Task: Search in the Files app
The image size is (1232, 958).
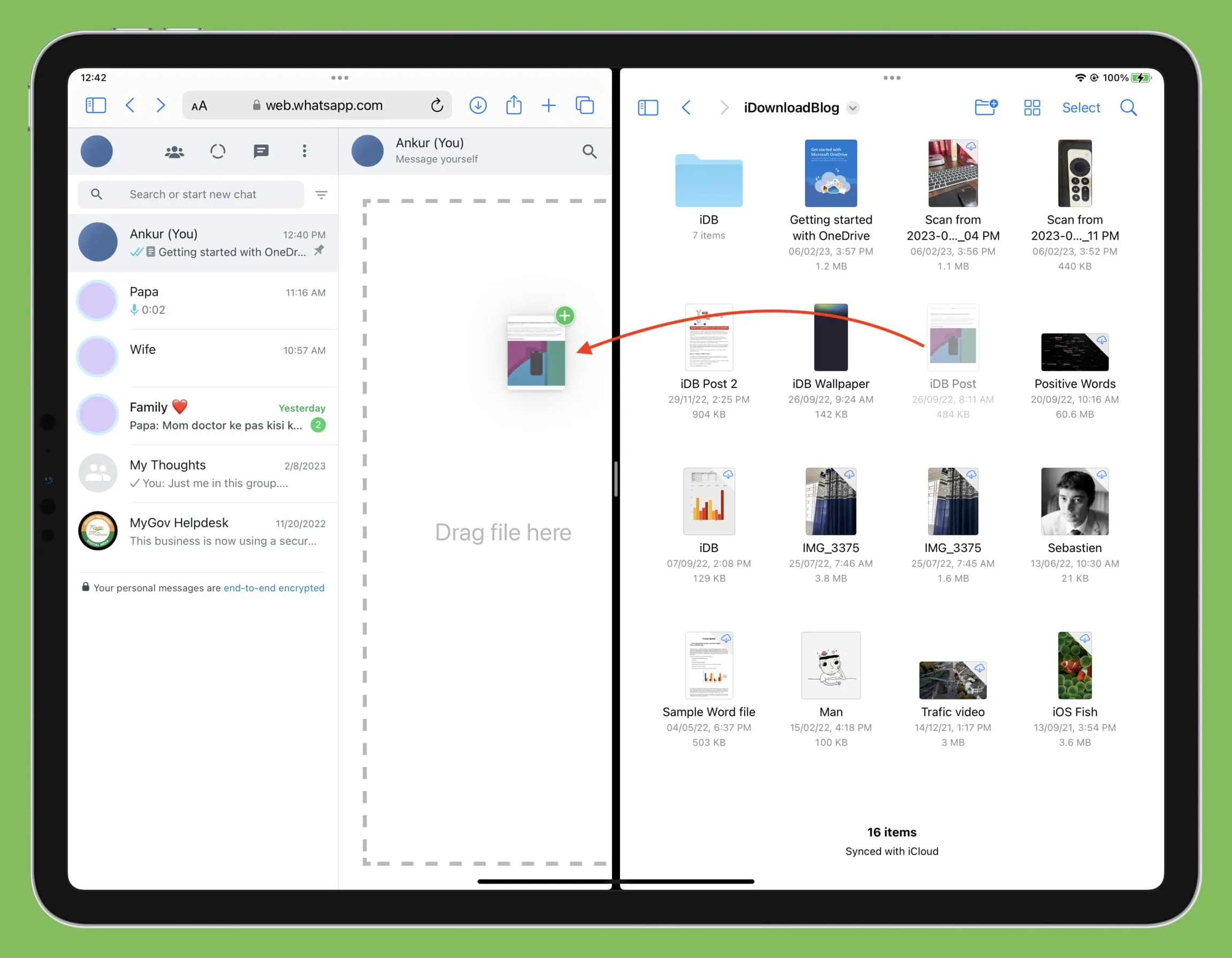Action: click(x=1128, y=107)
